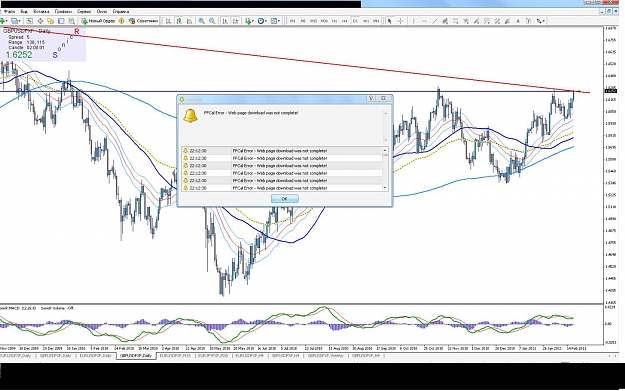Zoom in on the chart

point(202,21)
